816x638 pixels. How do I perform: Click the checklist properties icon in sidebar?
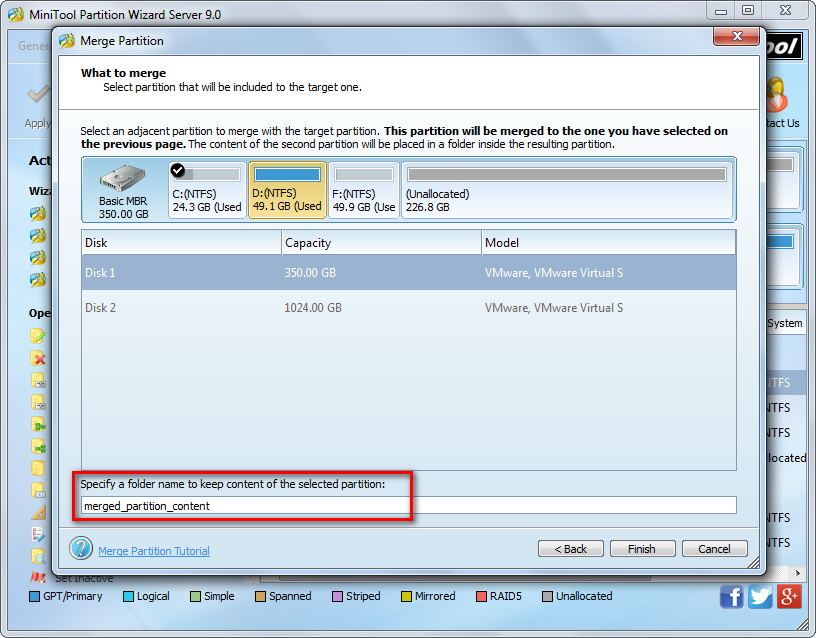pos(38,534)
